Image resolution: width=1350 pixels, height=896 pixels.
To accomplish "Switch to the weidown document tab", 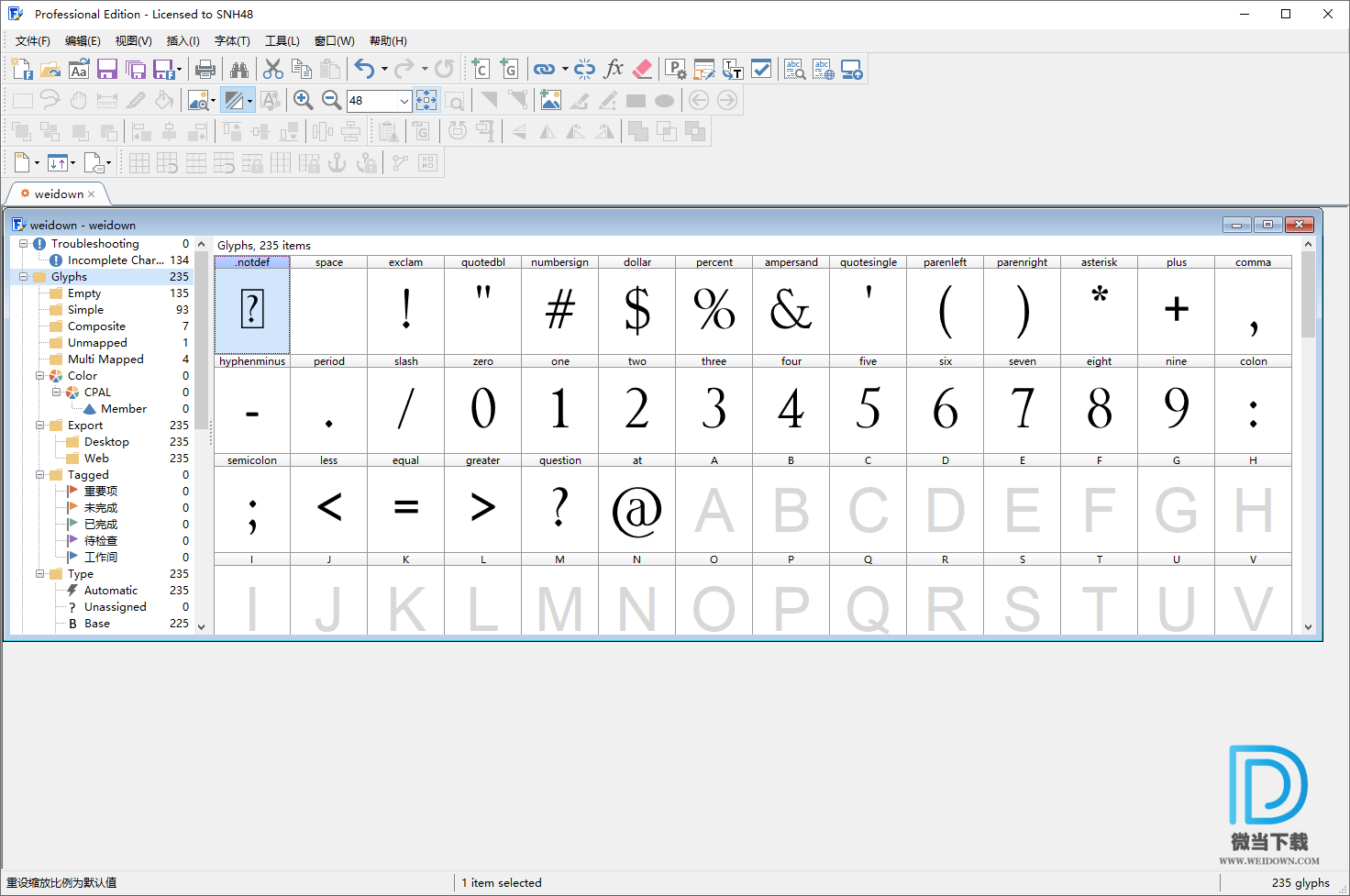I will click(x=59, y=194).
